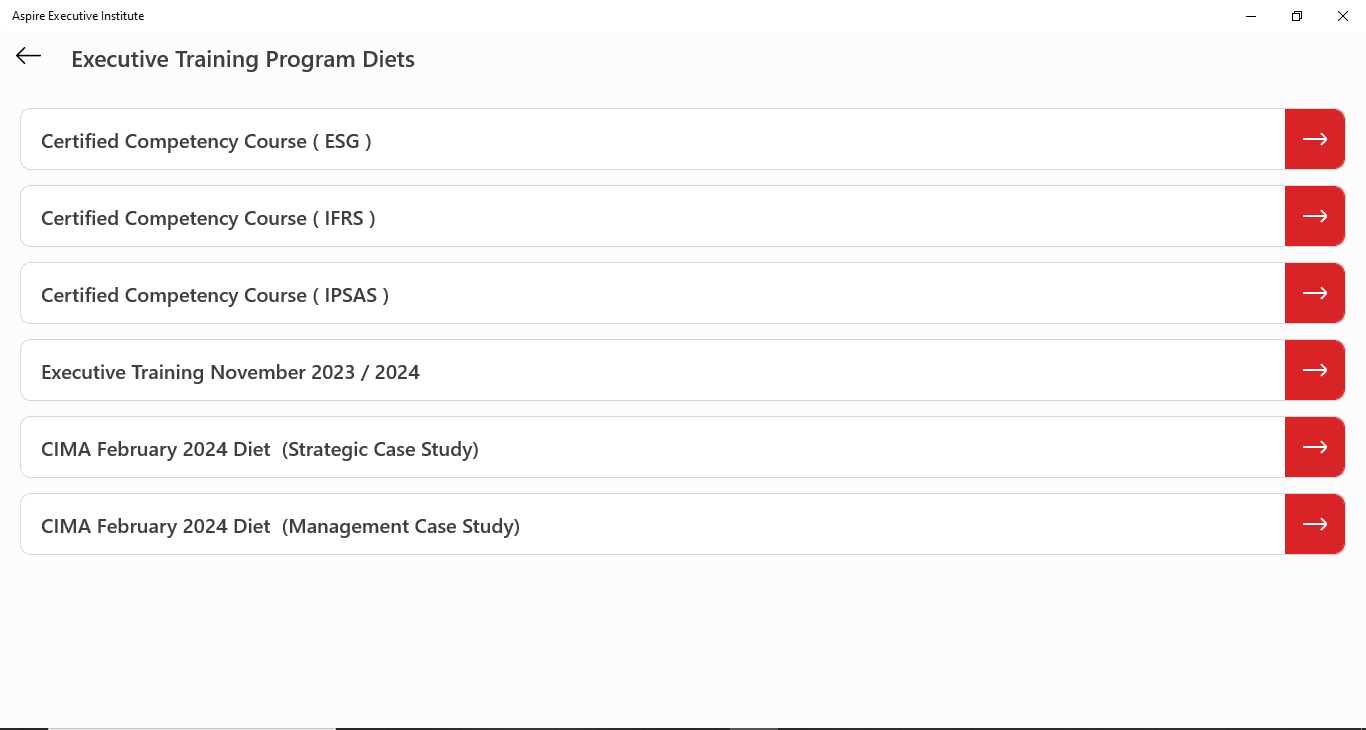Restore down the application window

pos(1297,16)
